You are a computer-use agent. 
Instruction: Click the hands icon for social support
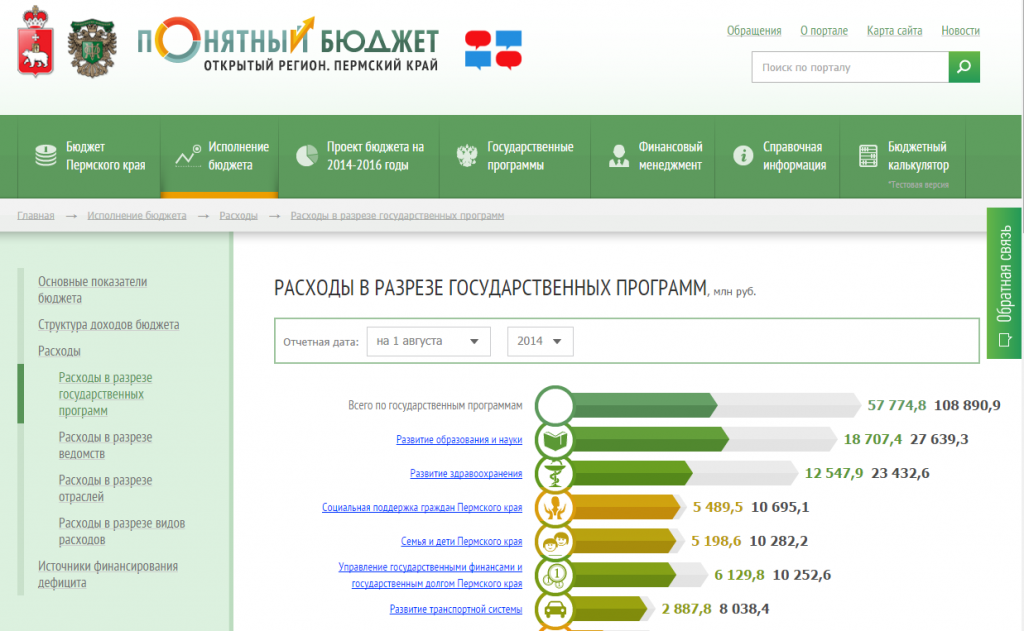(x=555, y=508)
